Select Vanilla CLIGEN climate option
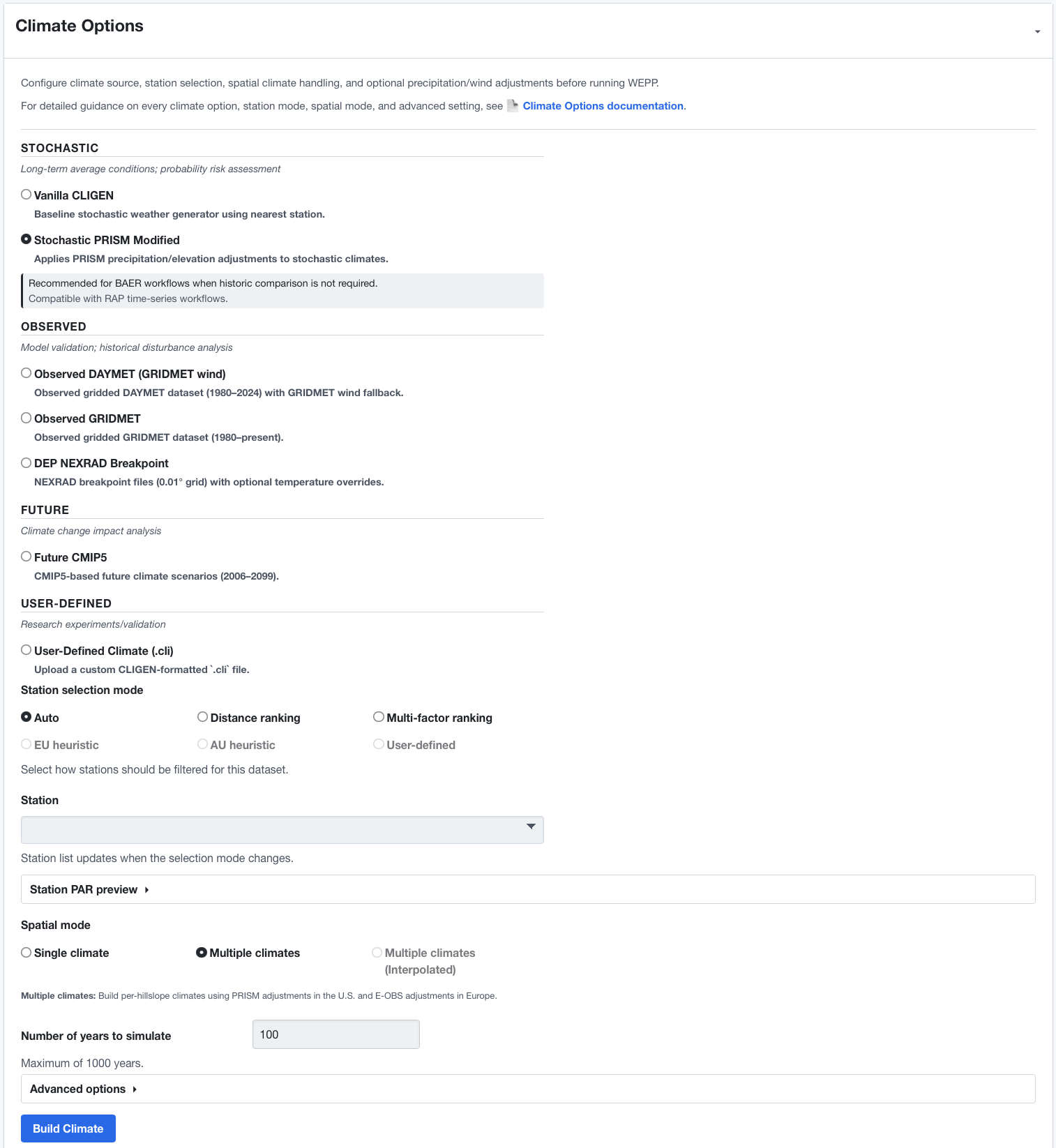The width and height of the screenshot is (1056, 1148). pyautogui.click(x=27, y=195)
